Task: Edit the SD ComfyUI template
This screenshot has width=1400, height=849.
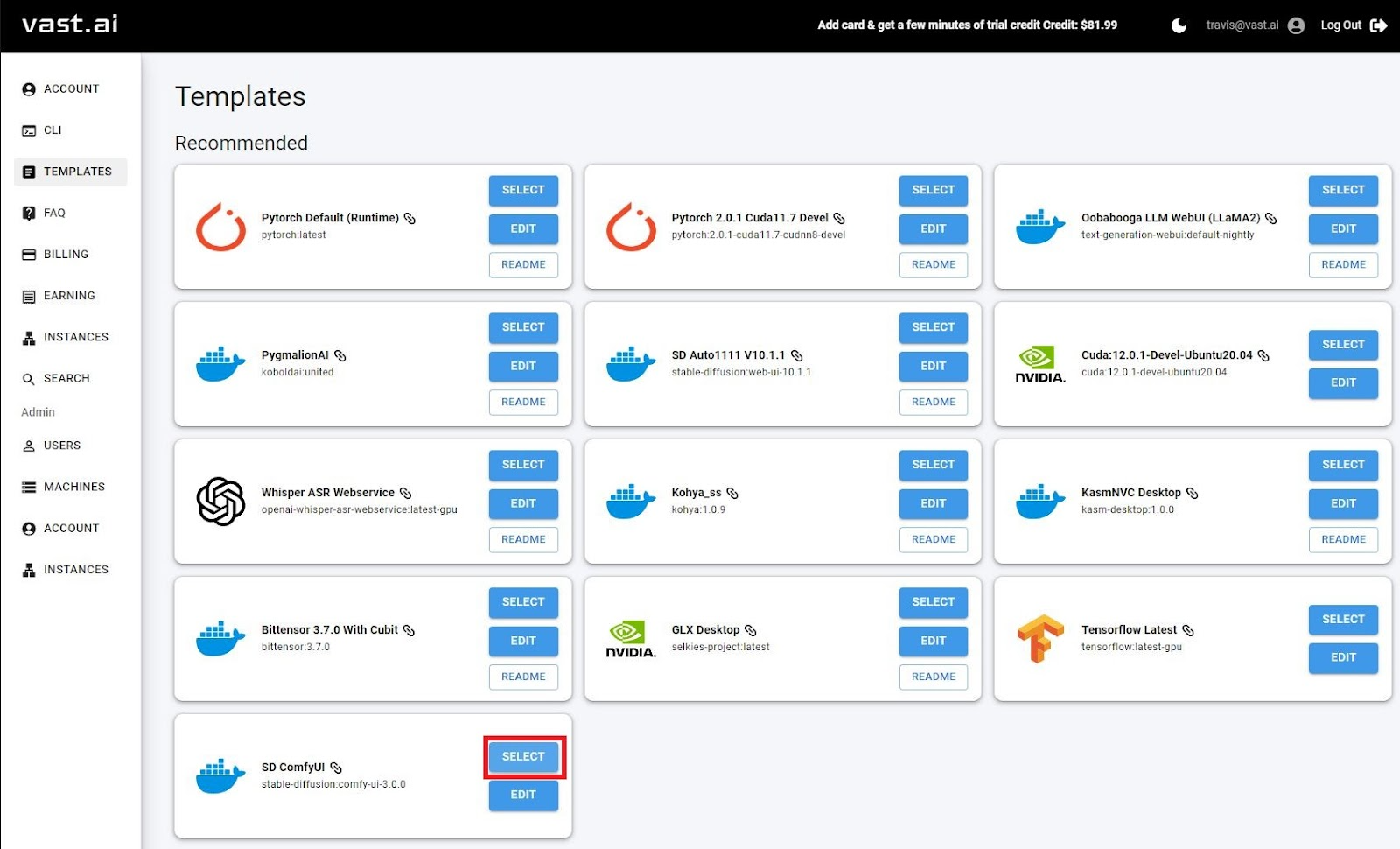Action: [523, 796]
